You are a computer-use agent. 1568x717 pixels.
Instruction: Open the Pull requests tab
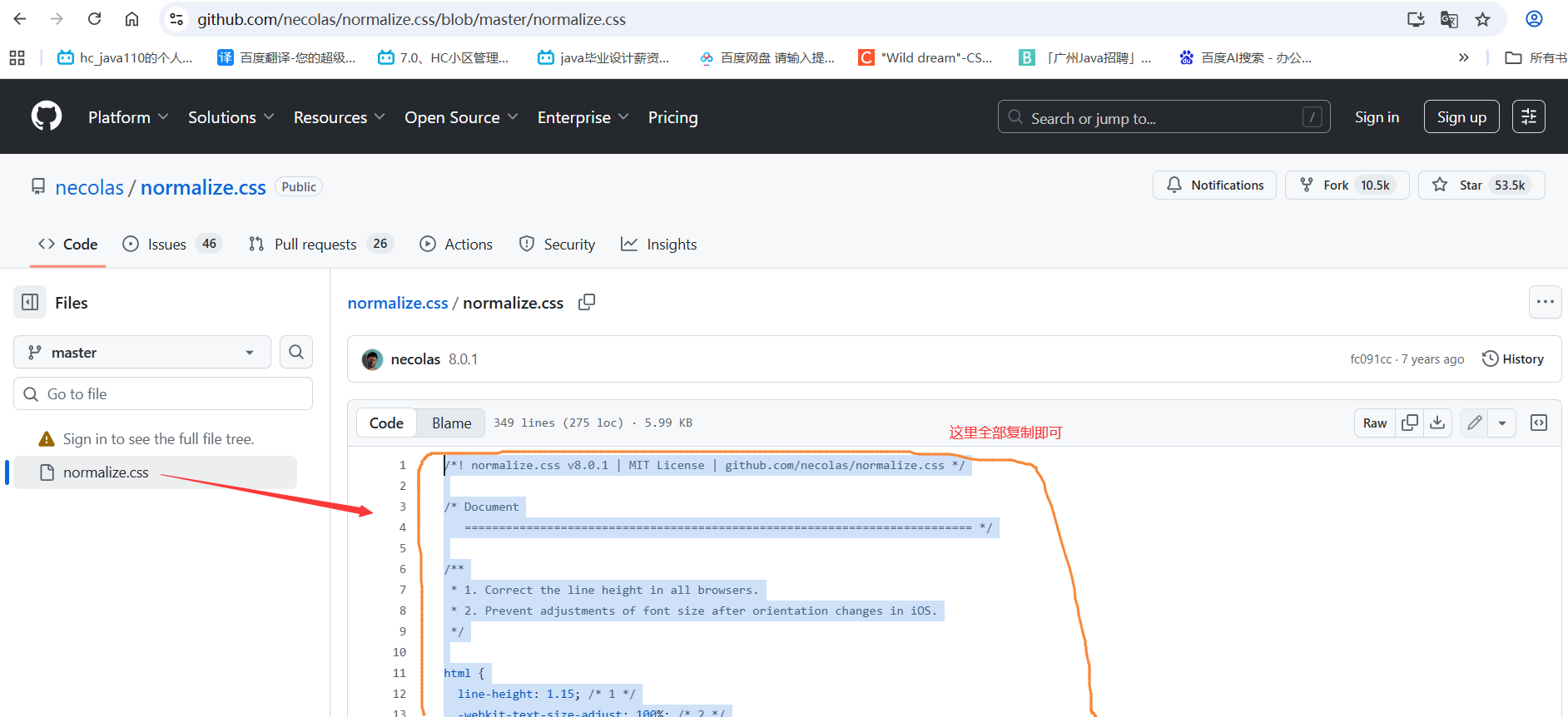pyautogui.click(x=320, y=244)
